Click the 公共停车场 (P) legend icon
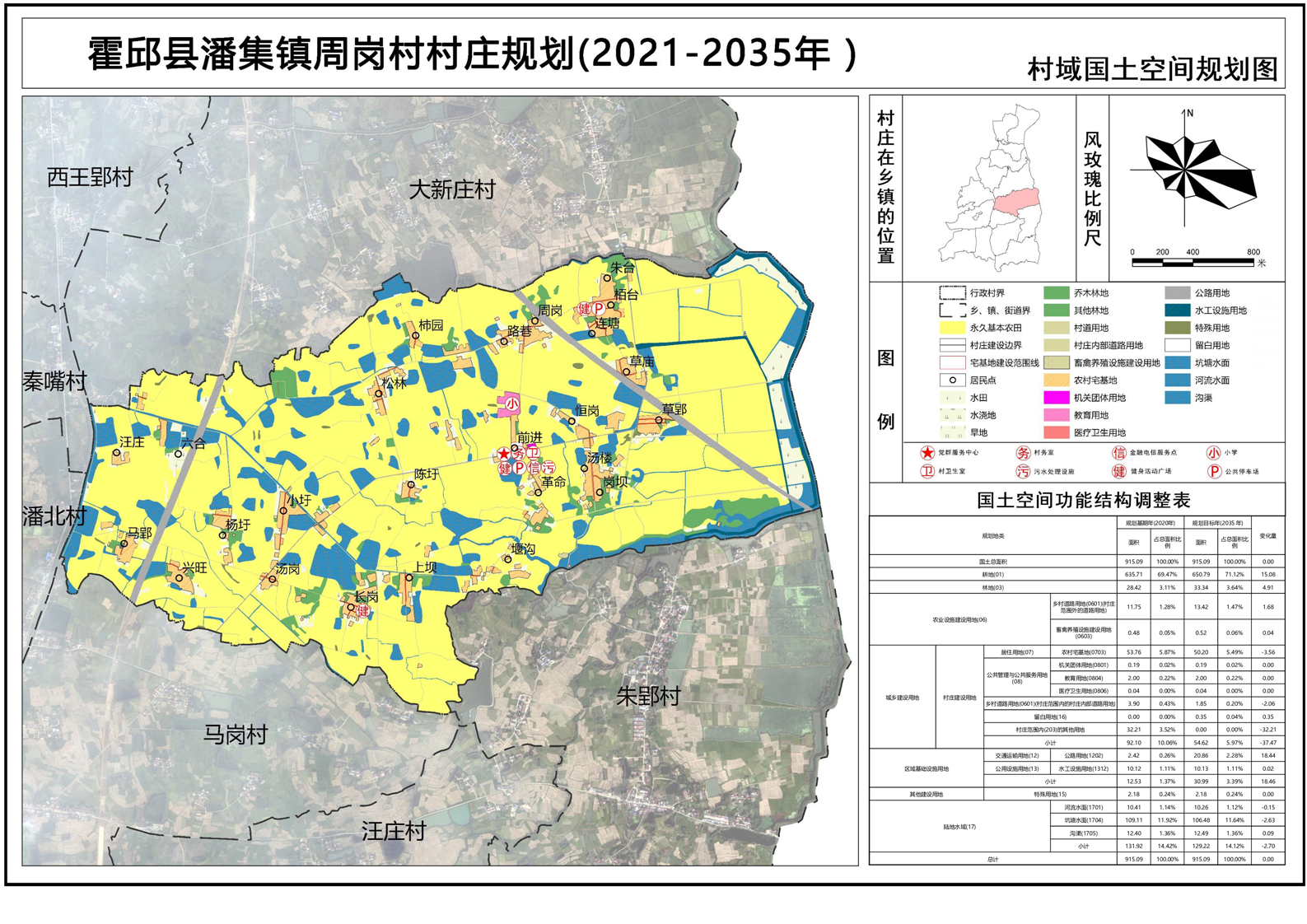Viewport: 1307px width, 924px height. pyautogui.click(x=1213, y=472)
